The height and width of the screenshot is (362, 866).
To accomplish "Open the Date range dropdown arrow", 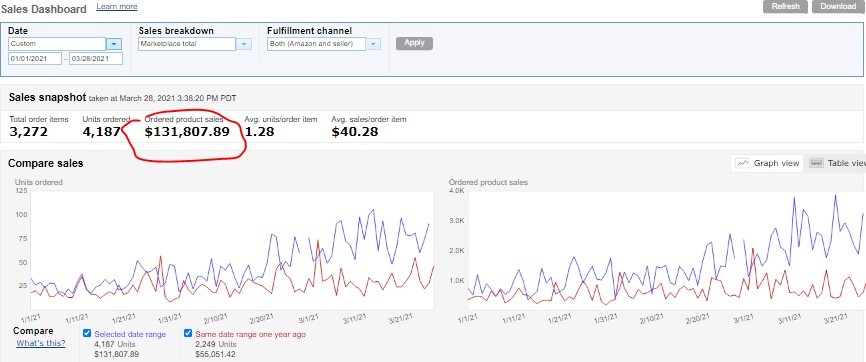I will tap(114, 44).
